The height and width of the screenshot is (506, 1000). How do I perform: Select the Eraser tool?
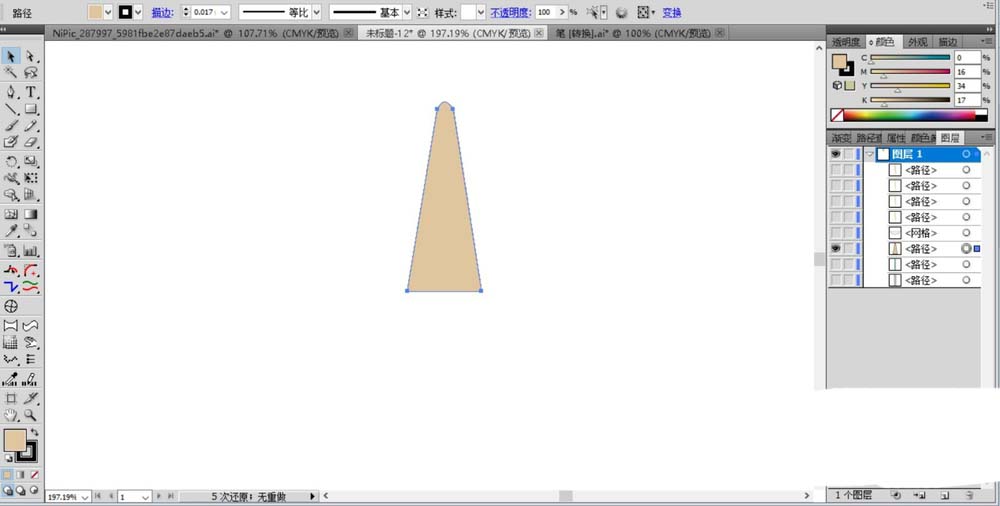point(30,142)
